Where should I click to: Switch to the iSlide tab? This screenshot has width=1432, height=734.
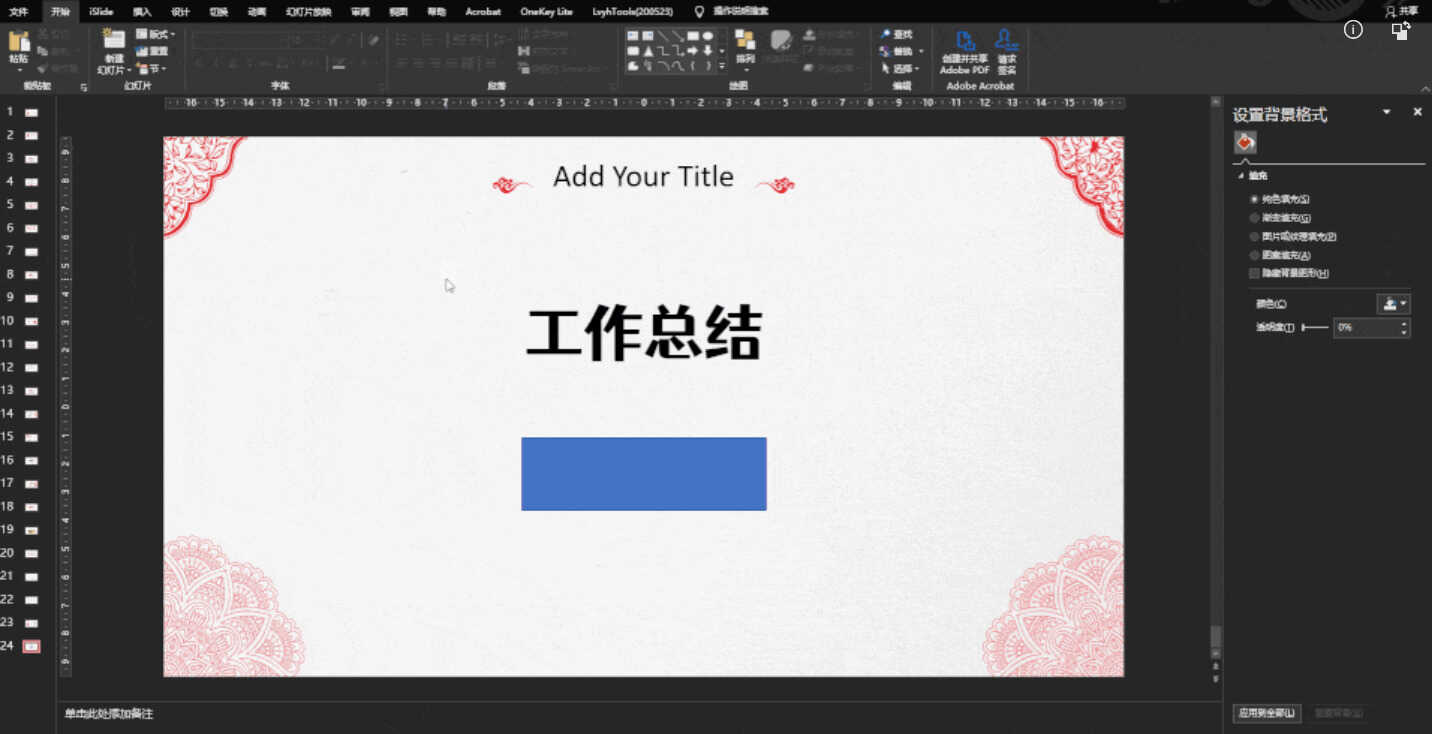coord(101,11)
